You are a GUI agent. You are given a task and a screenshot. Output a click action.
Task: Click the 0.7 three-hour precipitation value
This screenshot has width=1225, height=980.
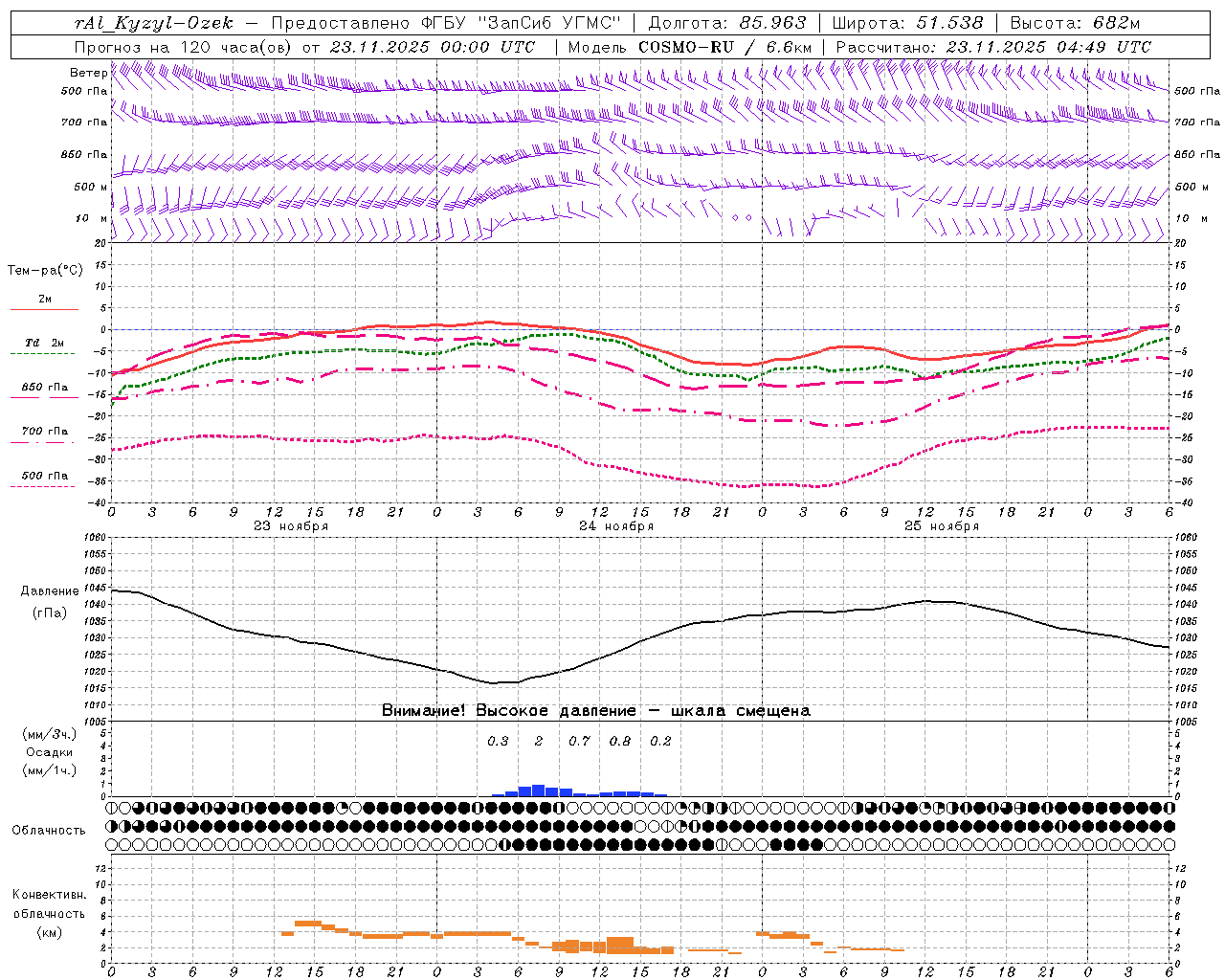pos(579,741)
